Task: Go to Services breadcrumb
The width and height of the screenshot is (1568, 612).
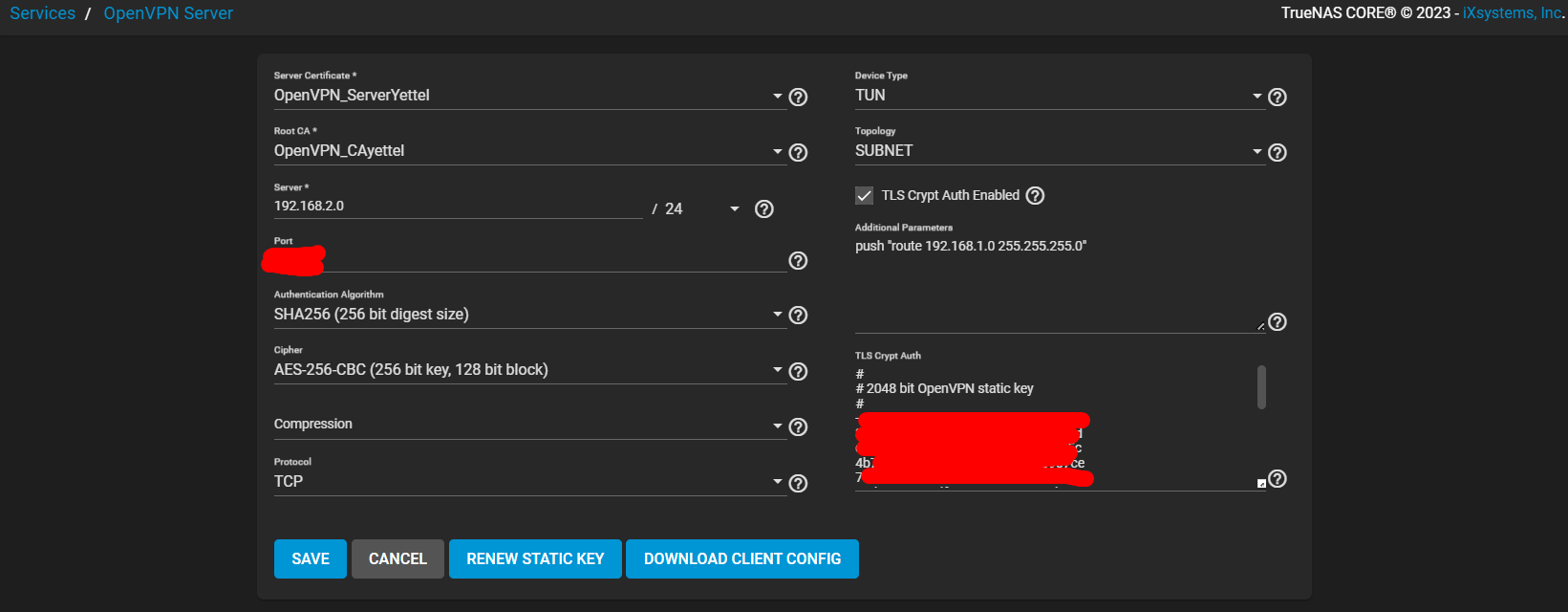Action: tap(42, 13)
